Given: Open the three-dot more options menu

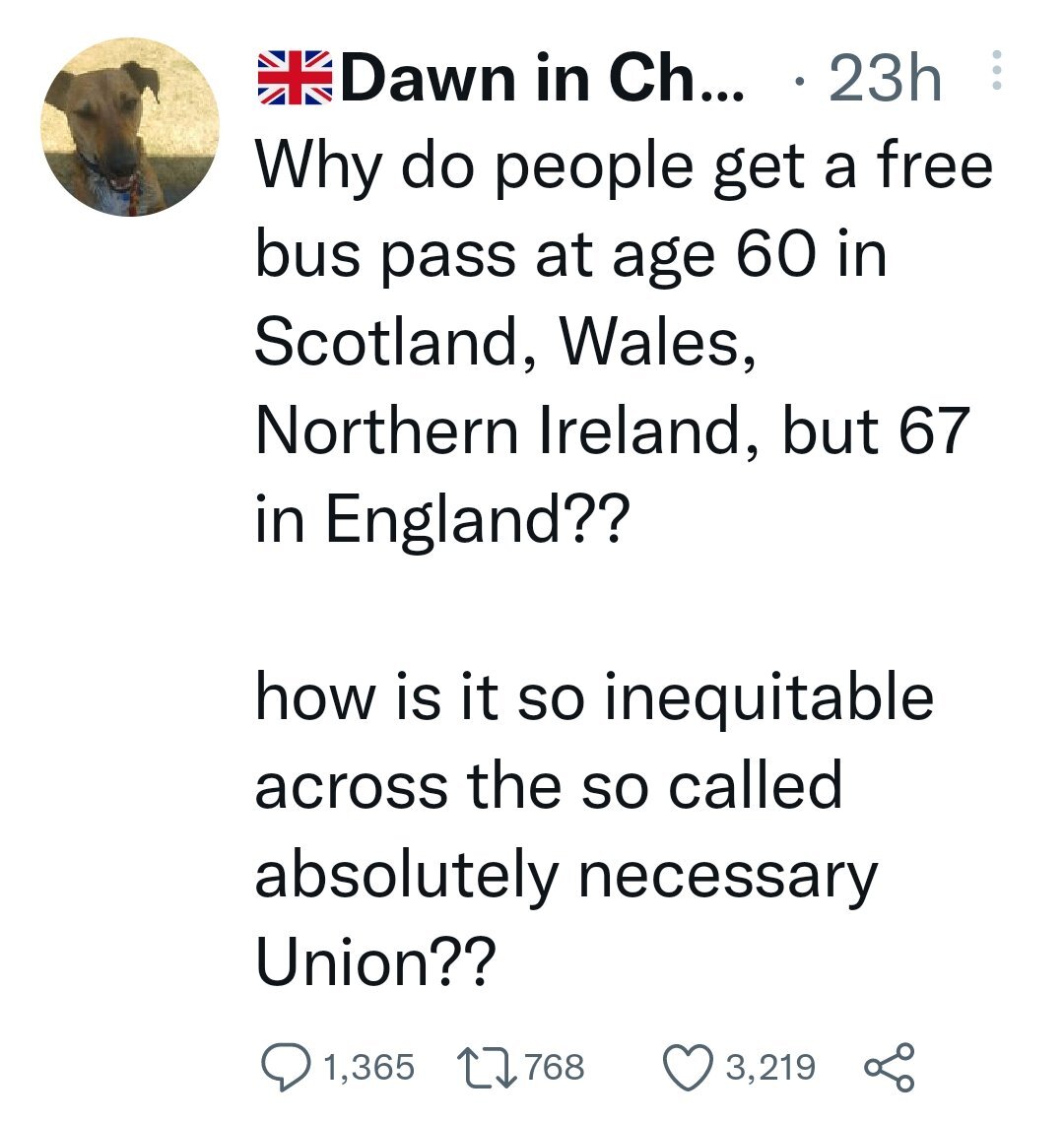Looking at the screenshot, I should tap(996, 70).
